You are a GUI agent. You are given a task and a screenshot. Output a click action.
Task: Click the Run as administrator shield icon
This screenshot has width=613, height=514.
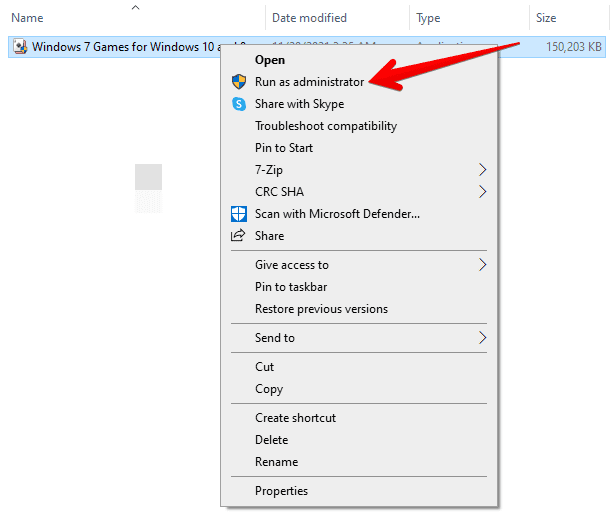click(x=239, y=82)
